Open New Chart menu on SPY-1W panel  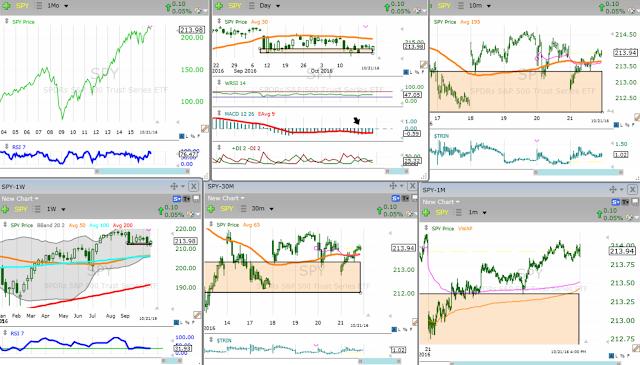[20, 199]
